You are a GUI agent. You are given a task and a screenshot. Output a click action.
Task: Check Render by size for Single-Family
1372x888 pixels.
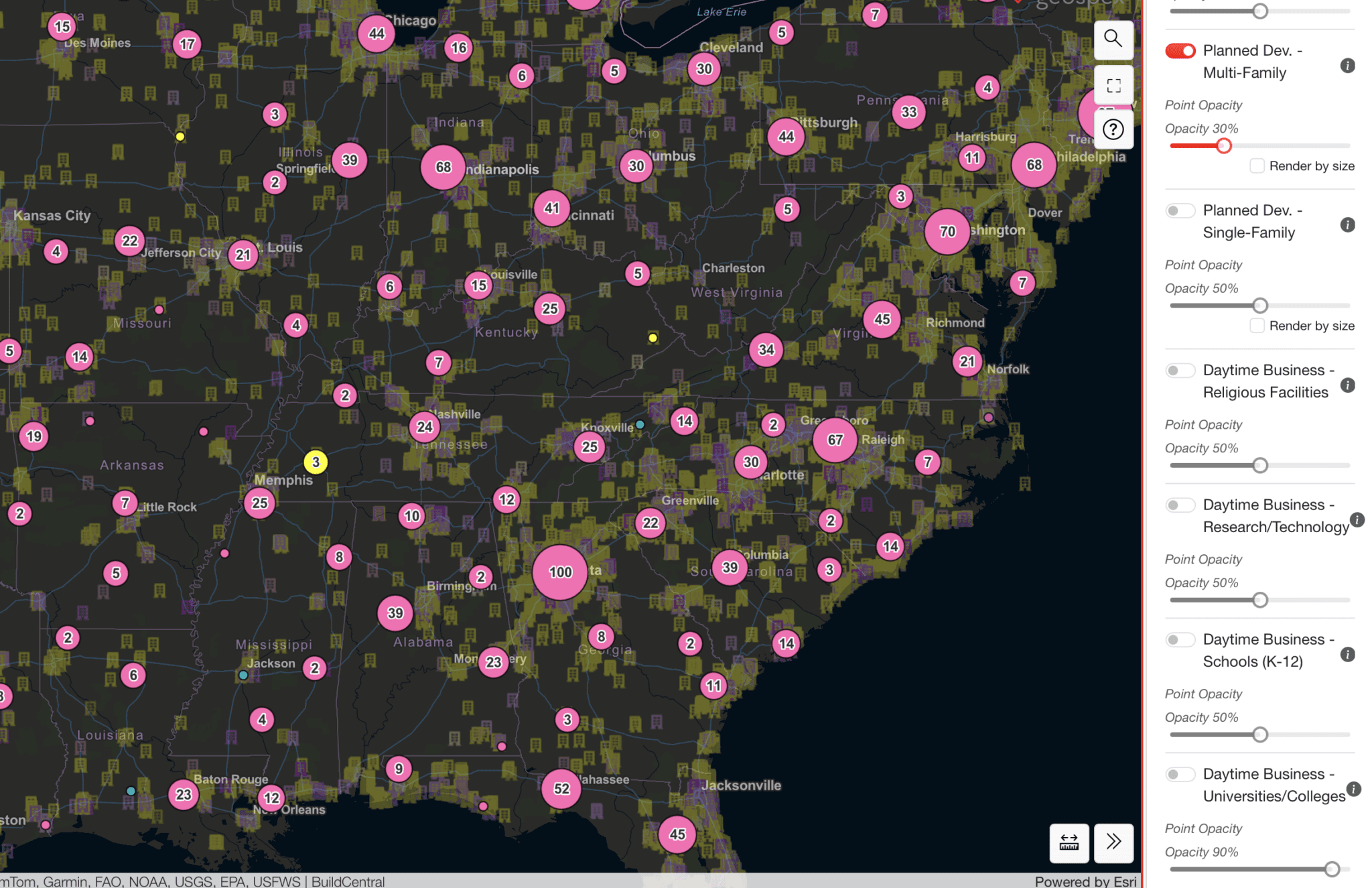1257,326
